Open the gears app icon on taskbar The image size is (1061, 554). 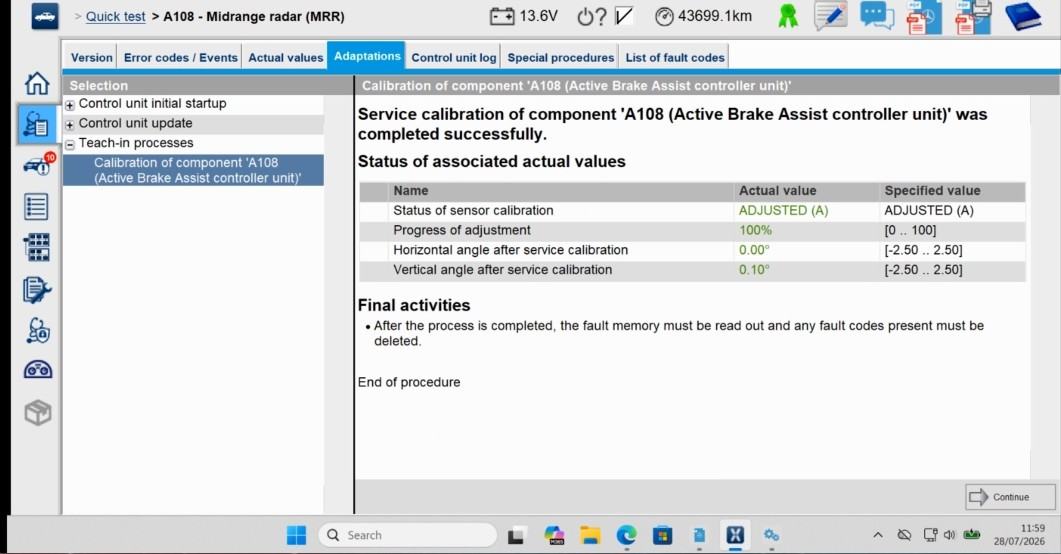coord(771,535)
